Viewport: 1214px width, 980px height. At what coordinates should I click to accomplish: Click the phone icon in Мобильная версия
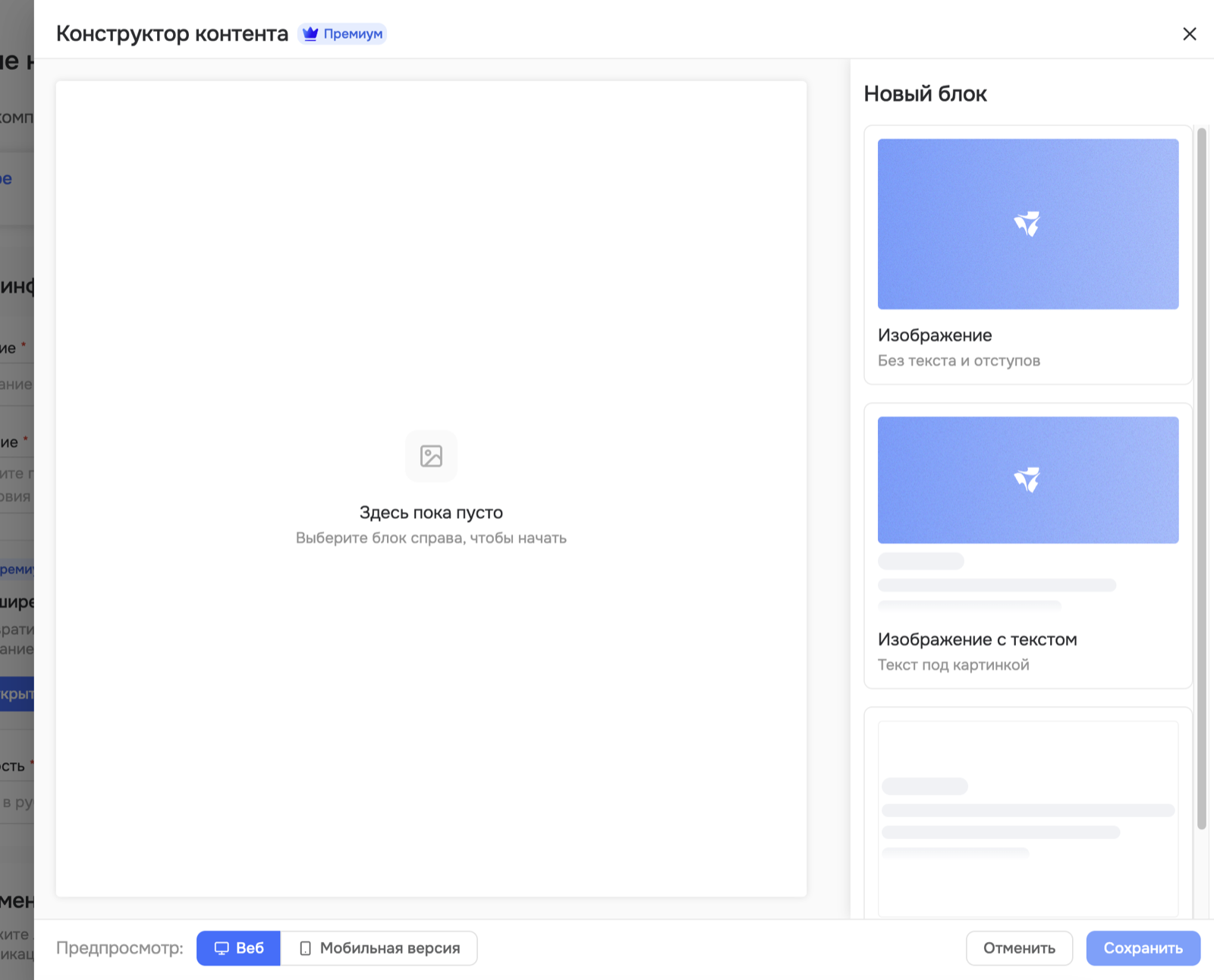pyautogui.click(x=305, y=948)
